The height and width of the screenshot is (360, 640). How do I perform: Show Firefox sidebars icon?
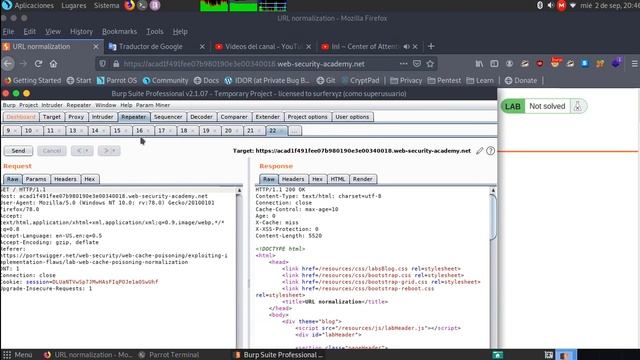(x=494, y=64)
